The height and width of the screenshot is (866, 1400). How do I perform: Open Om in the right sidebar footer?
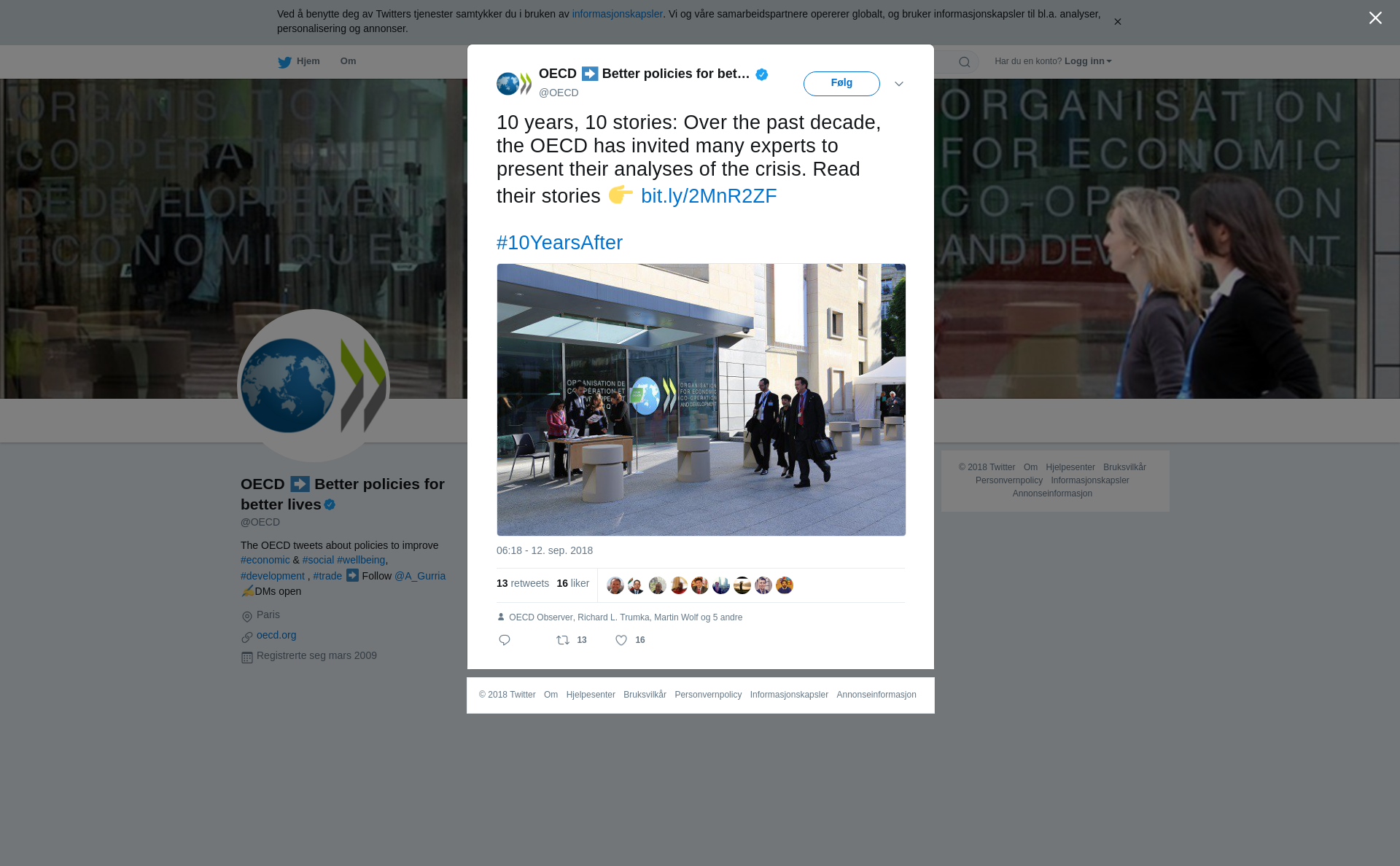(1030, 467)
